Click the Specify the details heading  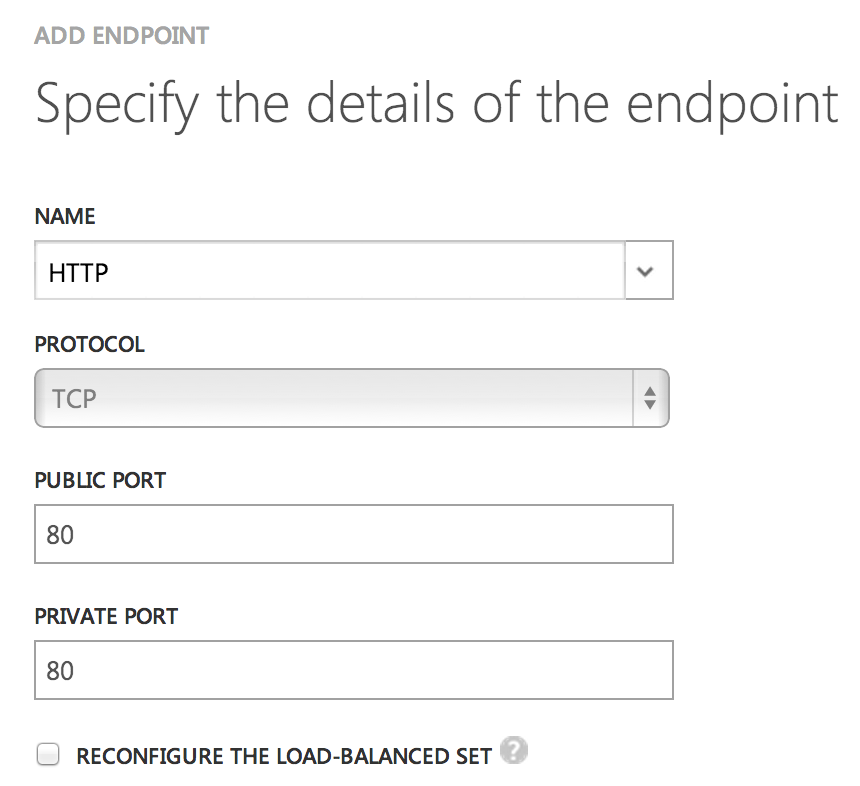pyautogui.click(x=436, y=105)
